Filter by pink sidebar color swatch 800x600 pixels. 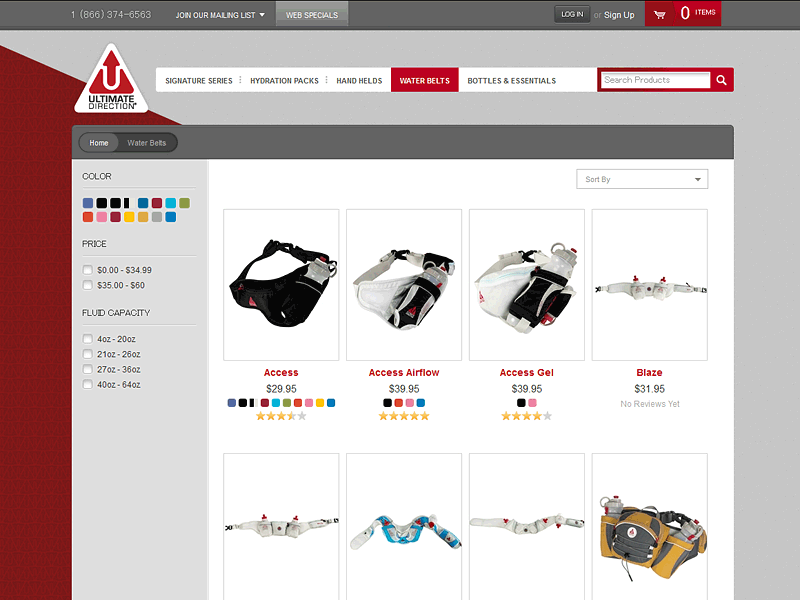102,217
